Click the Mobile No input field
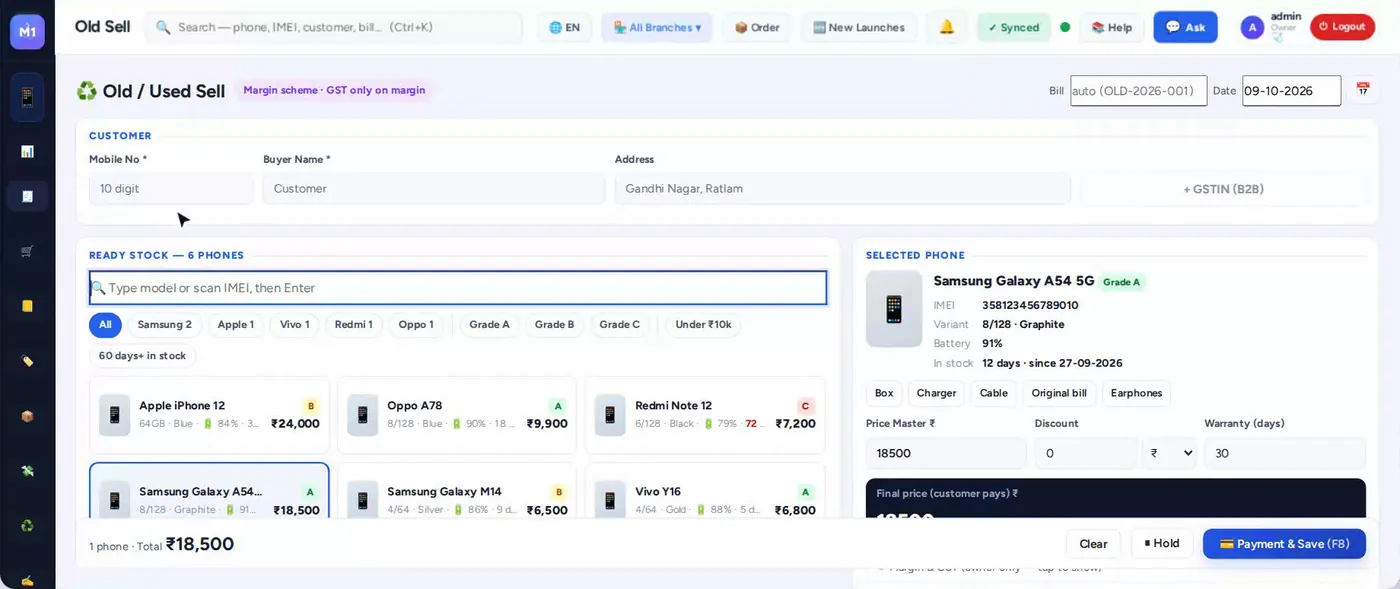This screenshot has height=589, width=1400. 171,189
